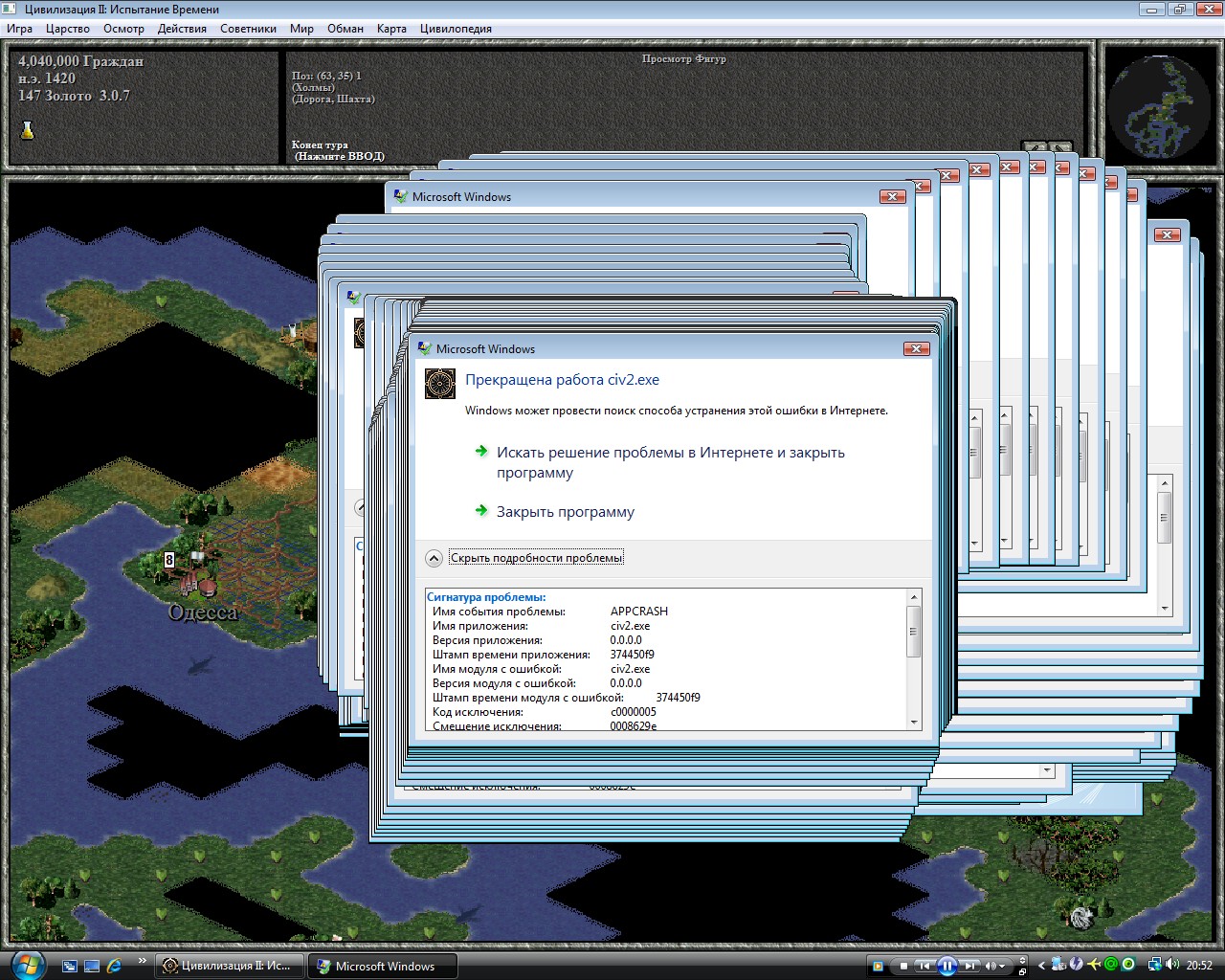Close the front 'Прекращена работа civ2.exe' dialog
This screenshot has height=980, width=1225.
coord(917,349)
